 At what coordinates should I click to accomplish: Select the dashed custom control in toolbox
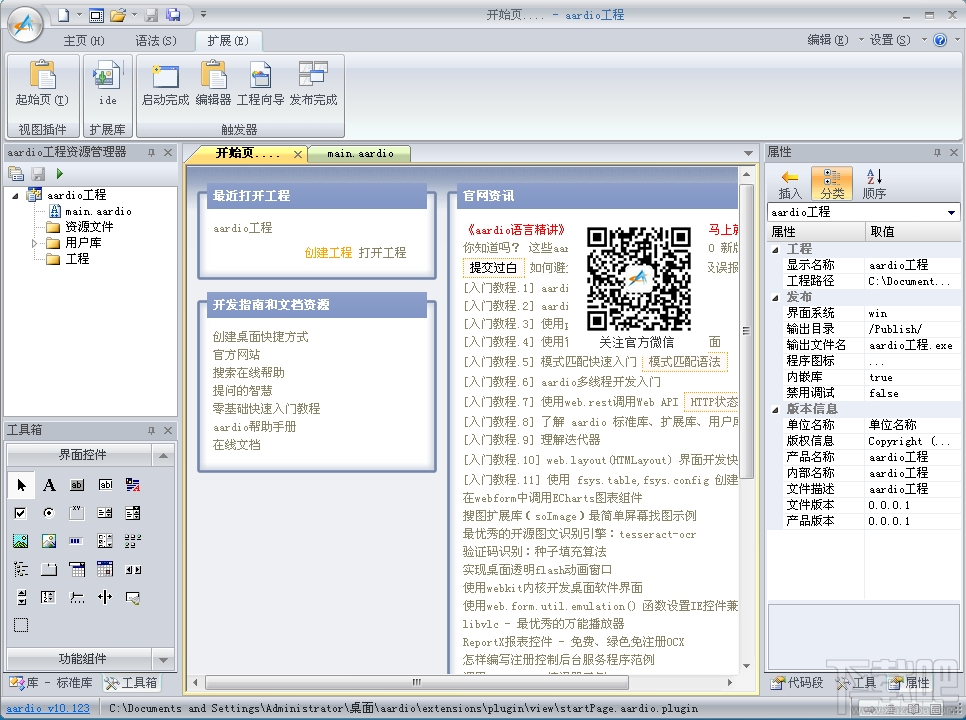click(x=21, y=625)
